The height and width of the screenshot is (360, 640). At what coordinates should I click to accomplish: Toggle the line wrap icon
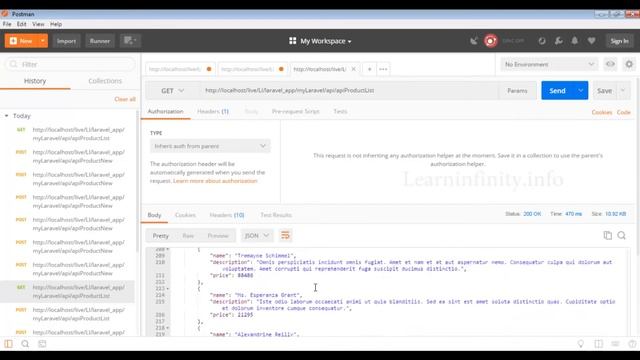click(x=285, y=236)
